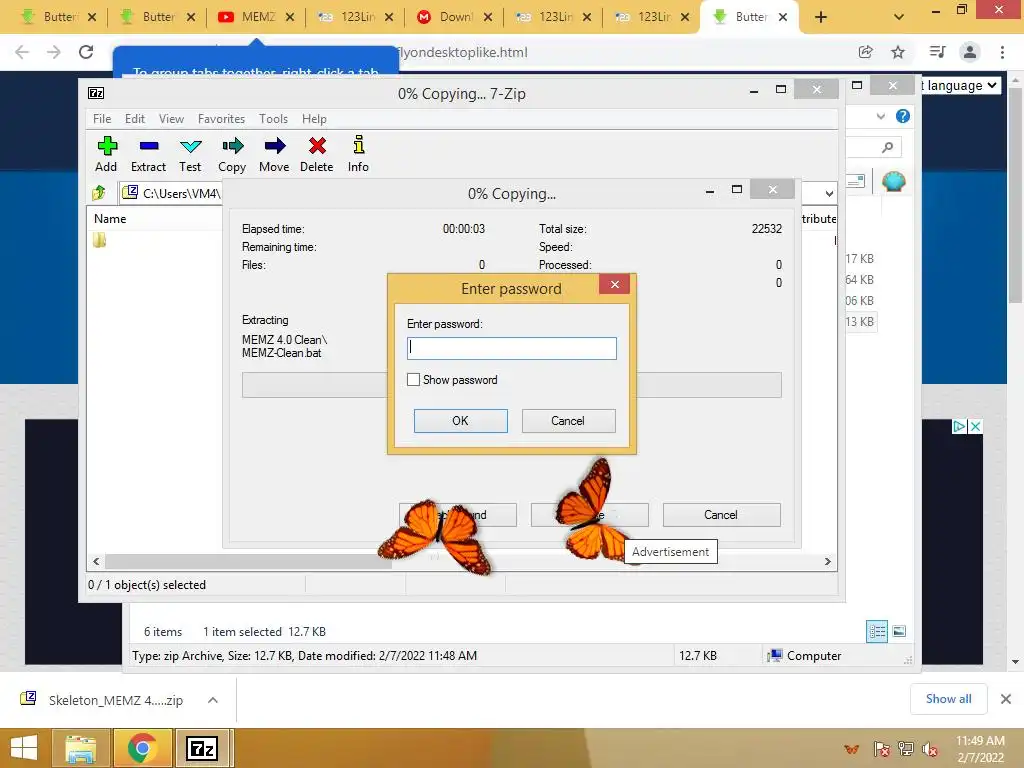Click the Copy toolbar icon
The image size is (1024, 768).
[232, 146]
